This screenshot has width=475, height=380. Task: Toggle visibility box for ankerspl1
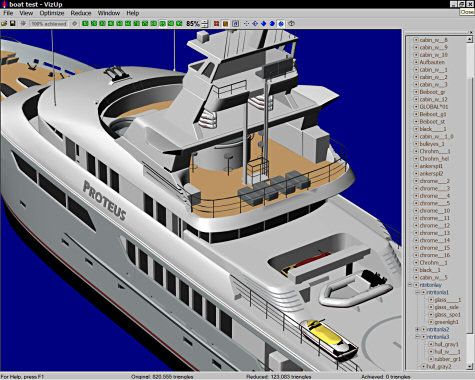point(416,166)
